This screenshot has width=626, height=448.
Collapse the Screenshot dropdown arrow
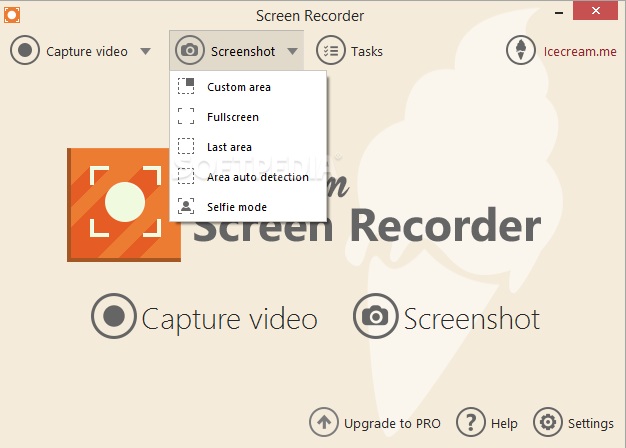[x=293, y=52]
